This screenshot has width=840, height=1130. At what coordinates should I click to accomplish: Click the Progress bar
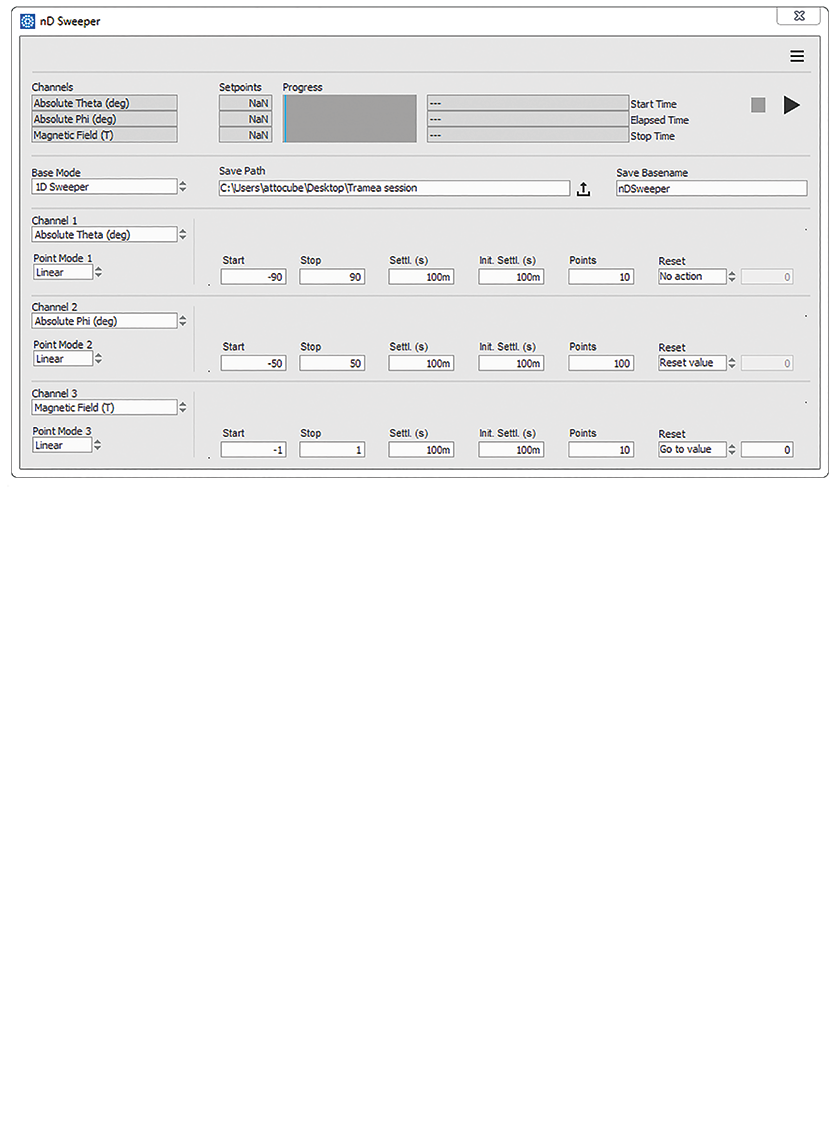pyautogui.click(x=351, y=118)
